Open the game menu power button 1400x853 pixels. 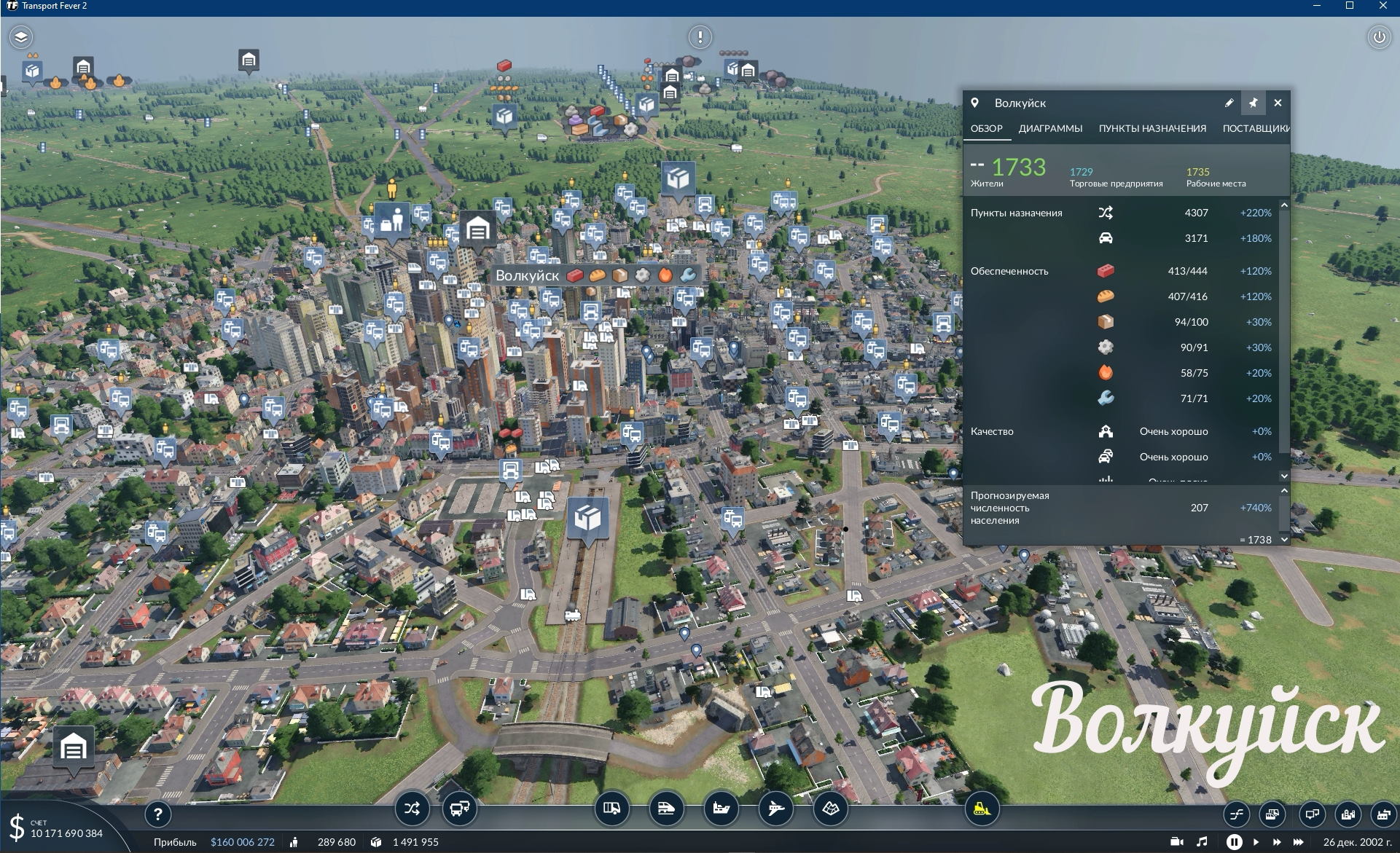click(x=1379, y=36)
